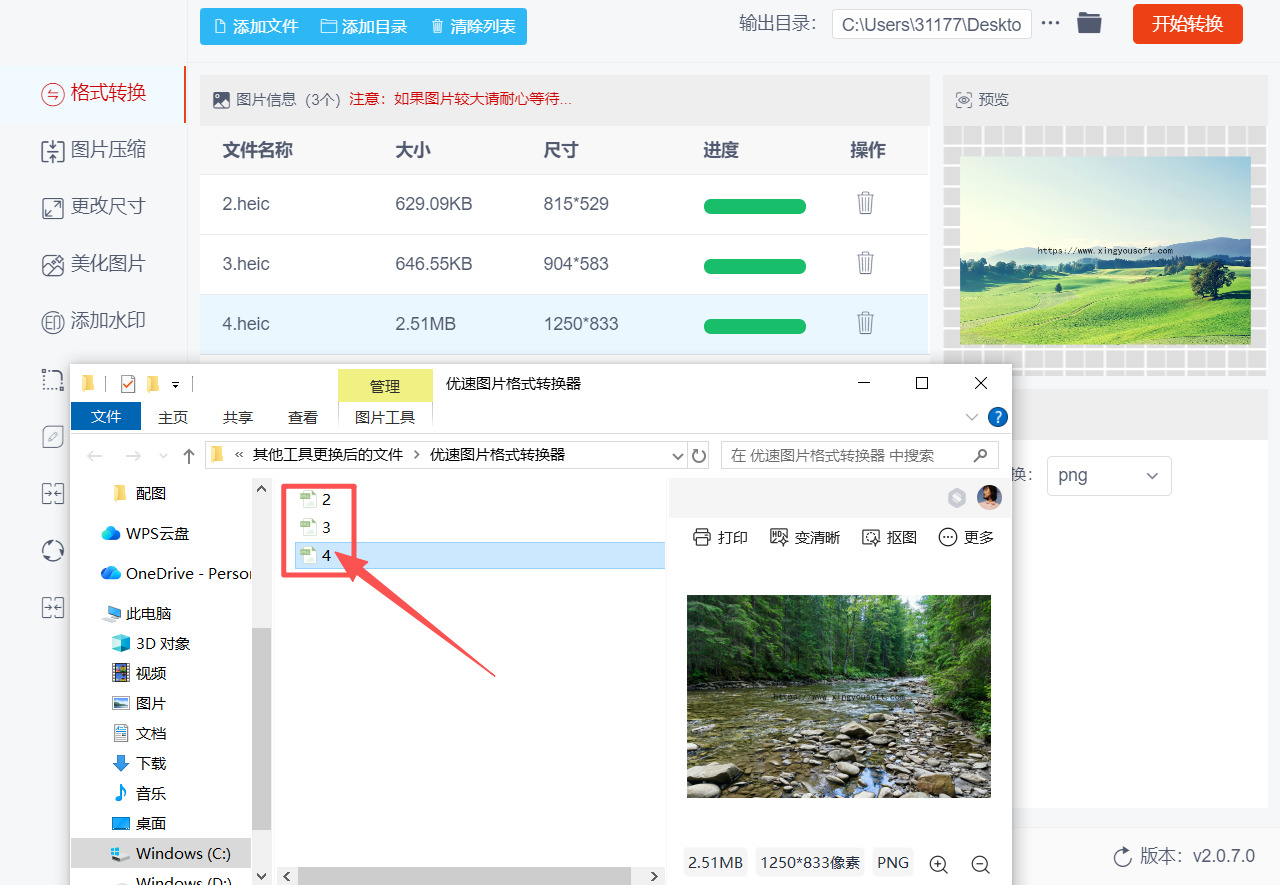Open 更改尺寸 in the sidebar
The height and width of the screenshot is (885, 1280).
(93, 207)
